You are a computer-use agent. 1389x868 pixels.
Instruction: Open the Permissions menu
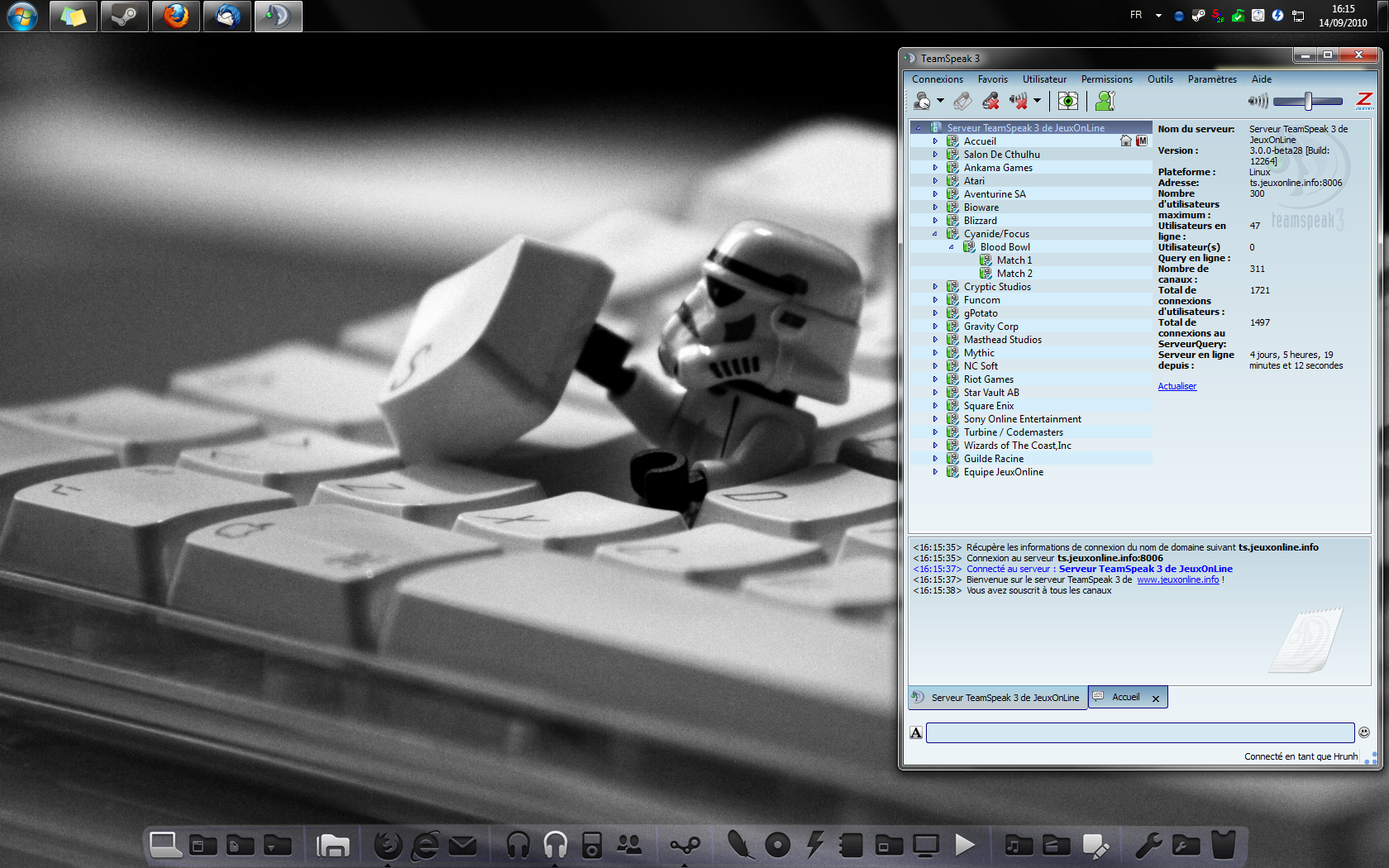click(1106, 79)
